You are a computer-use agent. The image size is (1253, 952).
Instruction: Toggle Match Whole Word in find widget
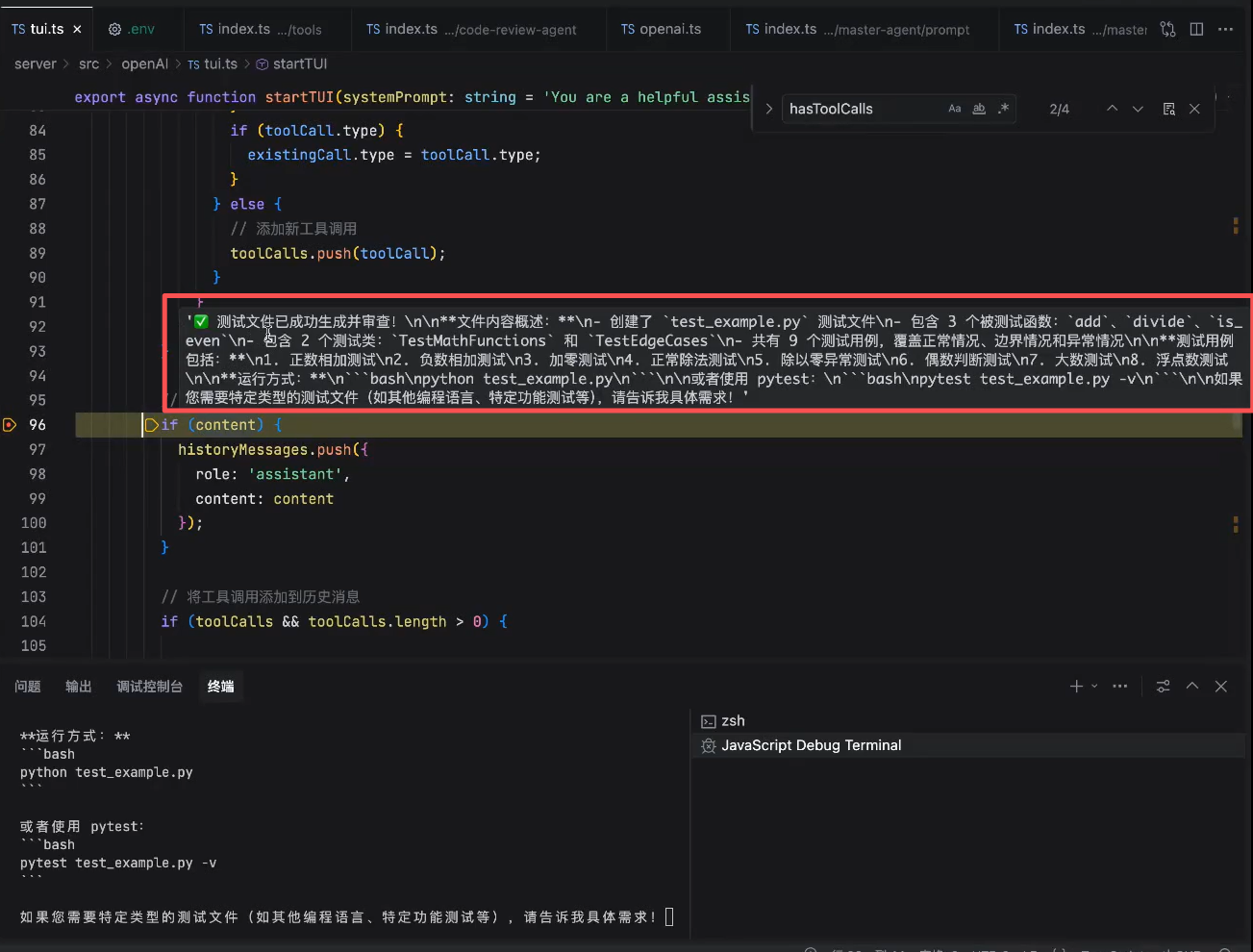click(979, 109)
